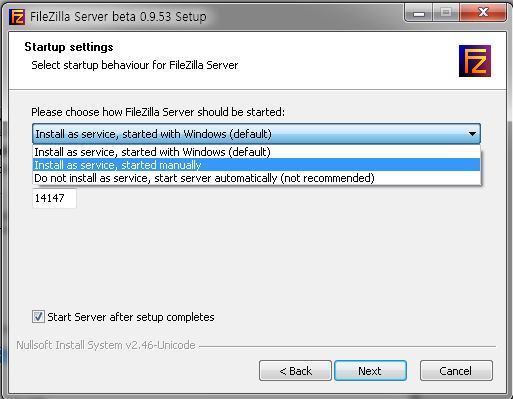Click the startup type combo box field

click(x=256, y=134)
